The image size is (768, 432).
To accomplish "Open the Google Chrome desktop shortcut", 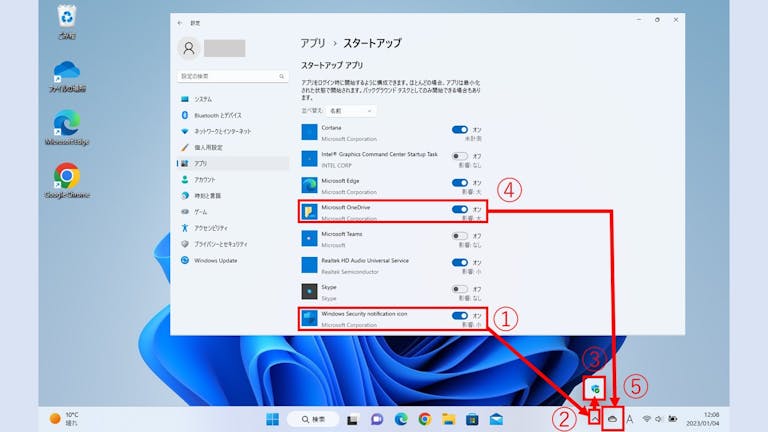I will pos(67,181).
